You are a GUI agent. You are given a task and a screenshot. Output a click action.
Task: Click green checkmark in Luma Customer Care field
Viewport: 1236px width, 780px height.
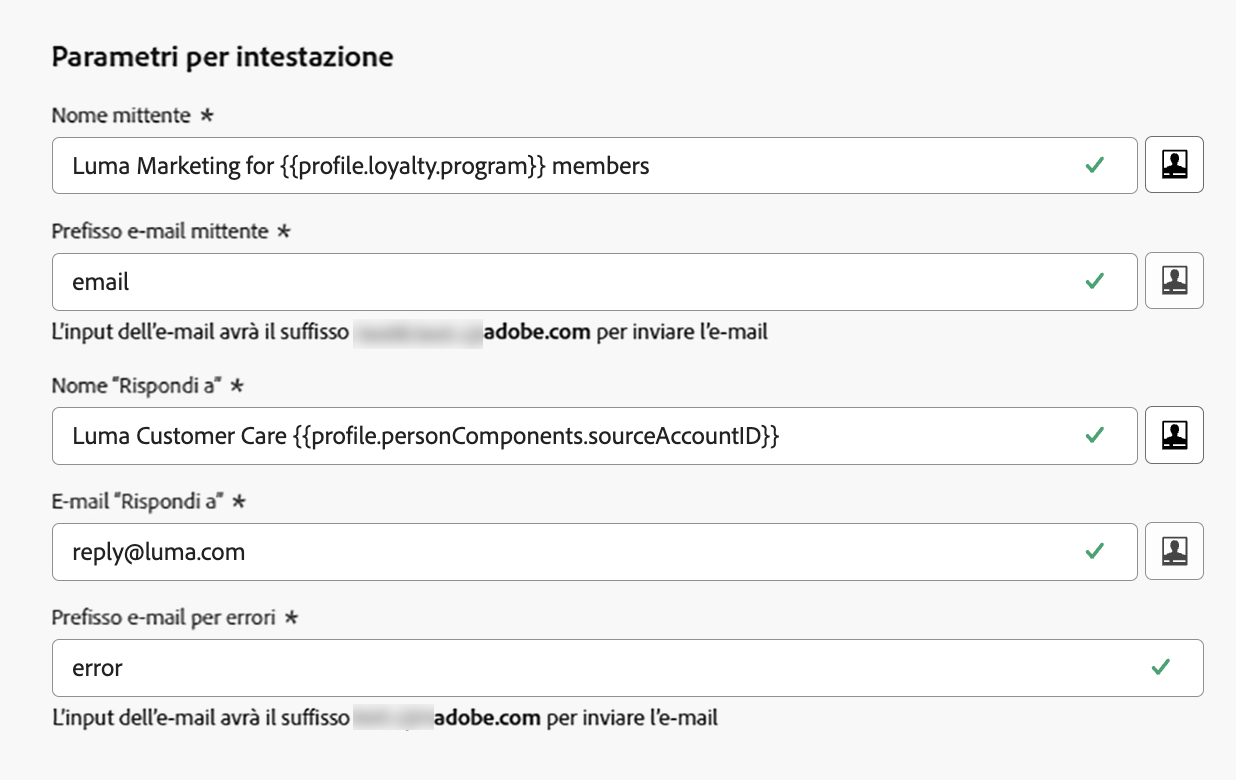click(1095, 435)
